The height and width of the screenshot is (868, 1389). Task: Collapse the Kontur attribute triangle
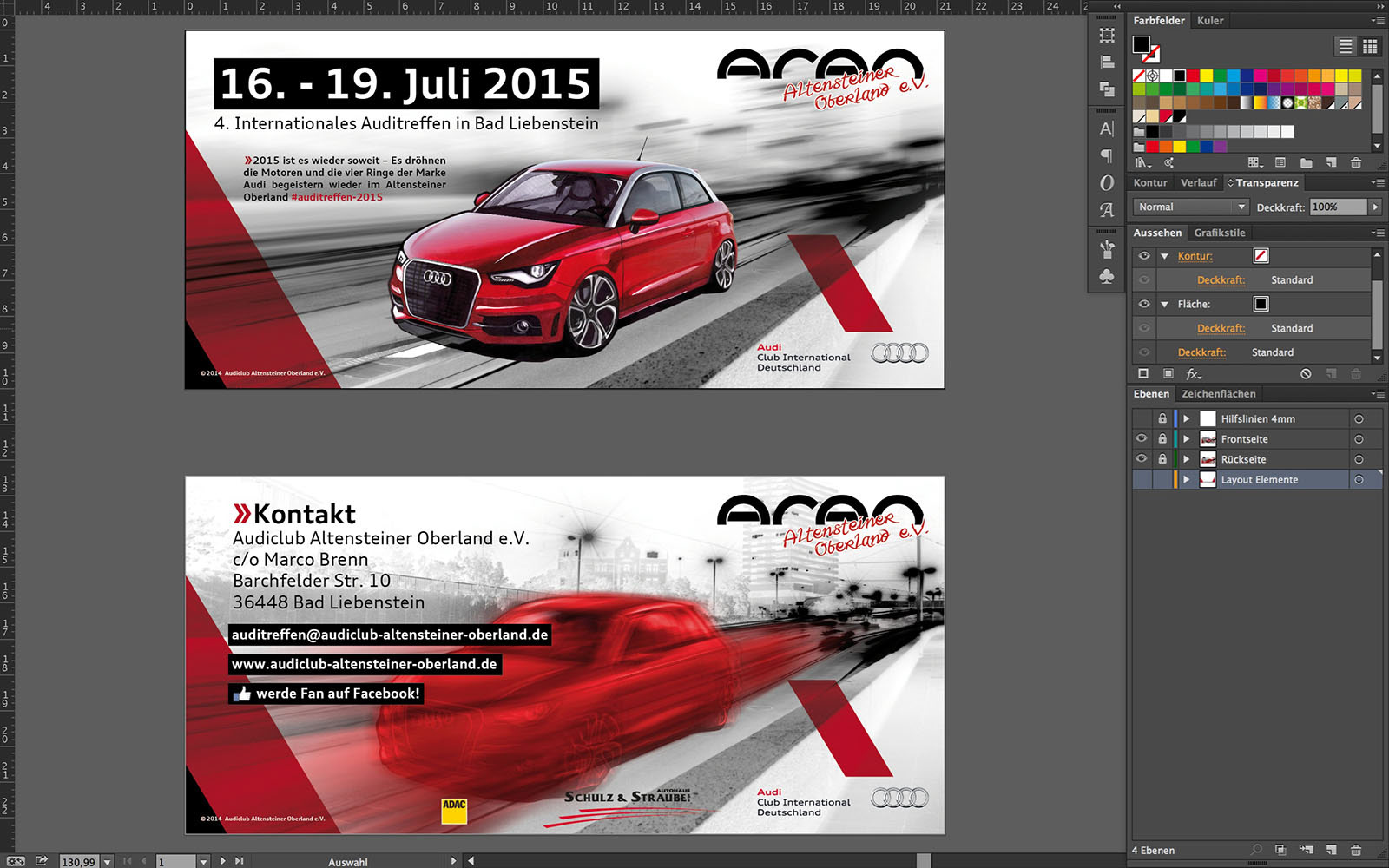pos(1165,256)
